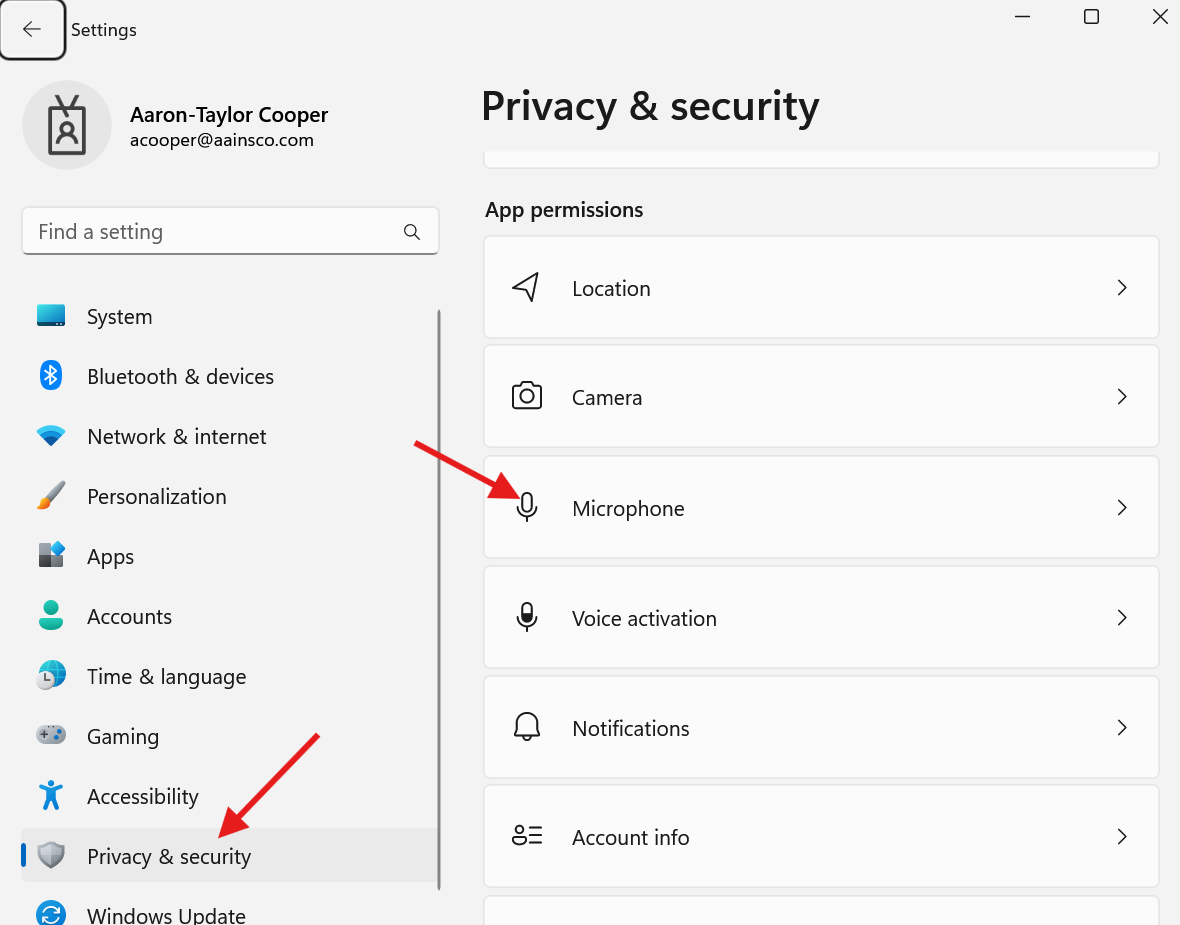Click the back arrow button

pyautogui.click(x=32, y=30)
